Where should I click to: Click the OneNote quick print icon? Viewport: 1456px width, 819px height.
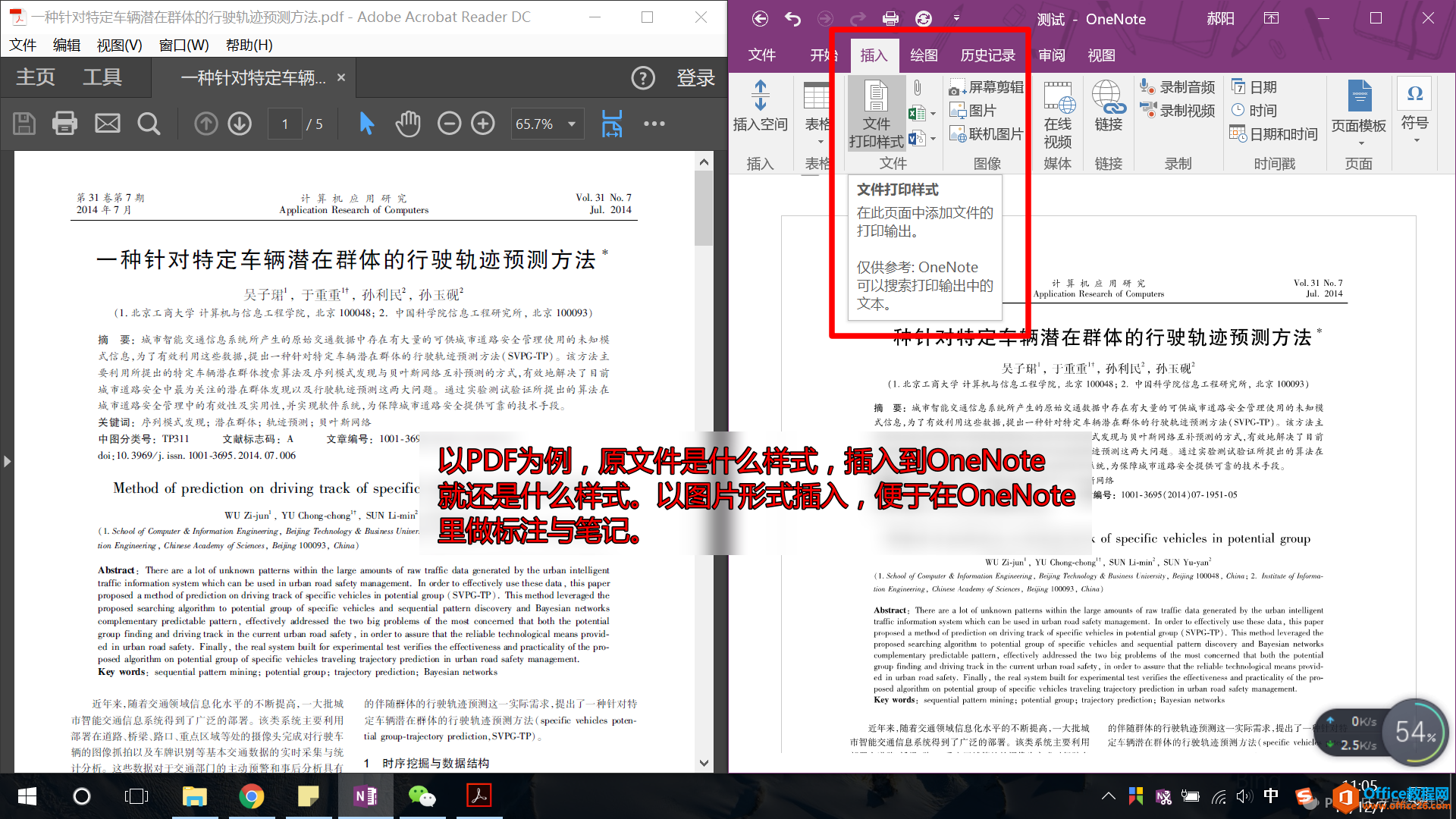coord(891,19)
